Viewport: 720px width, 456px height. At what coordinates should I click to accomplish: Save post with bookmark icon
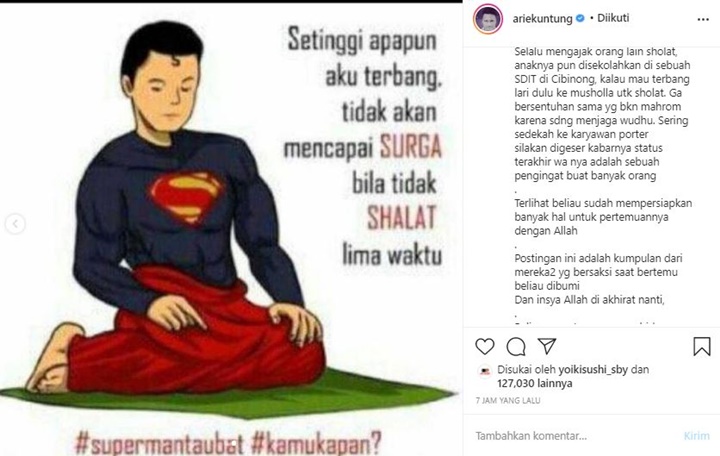click(x=702, y=347)
